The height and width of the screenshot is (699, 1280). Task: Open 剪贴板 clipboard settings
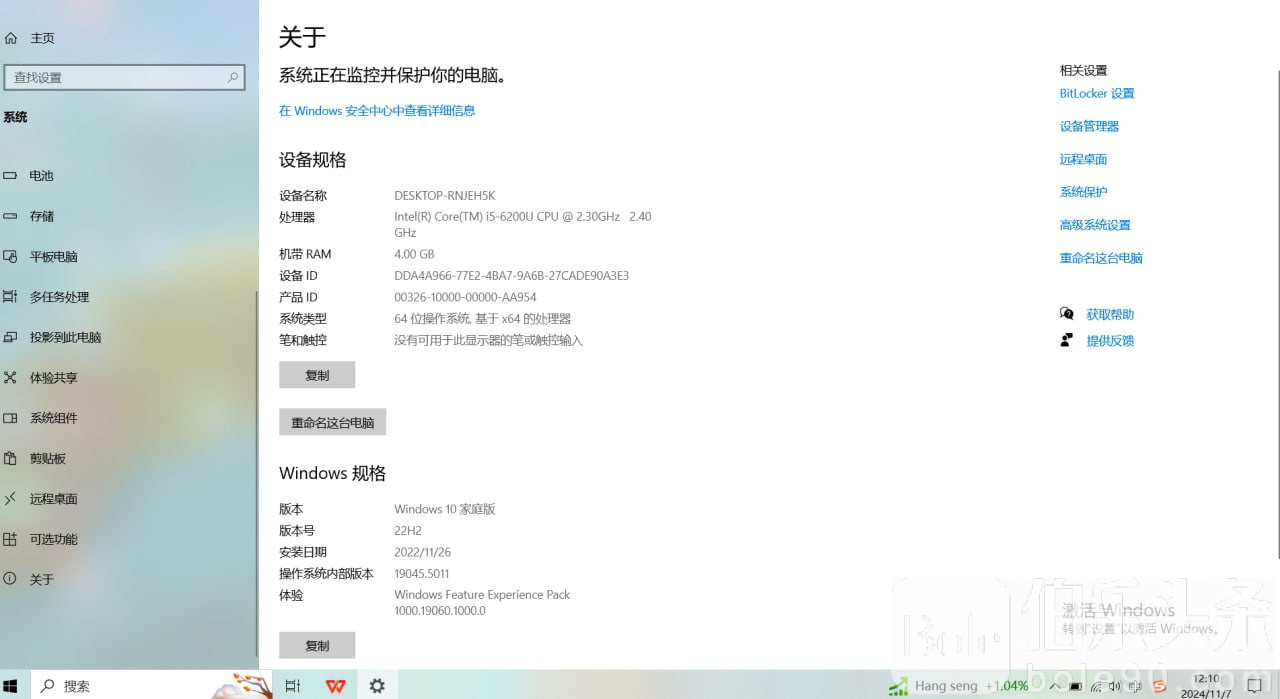point(47,459)
